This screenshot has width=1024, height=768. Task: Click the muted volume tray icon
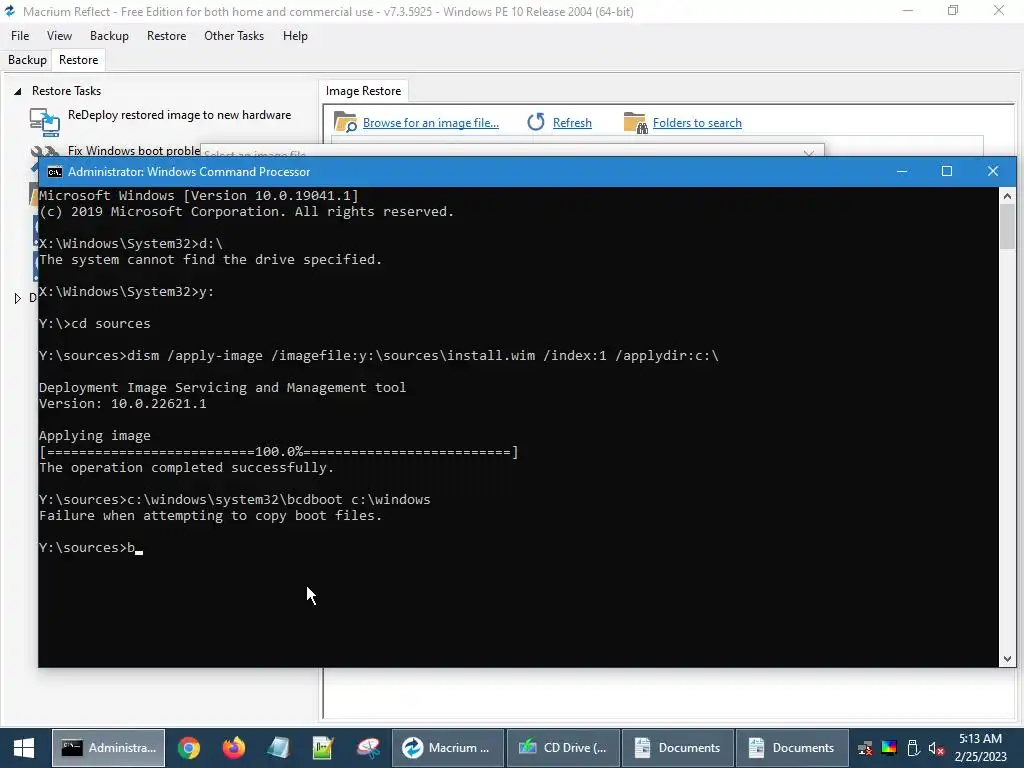coord(936,748)
